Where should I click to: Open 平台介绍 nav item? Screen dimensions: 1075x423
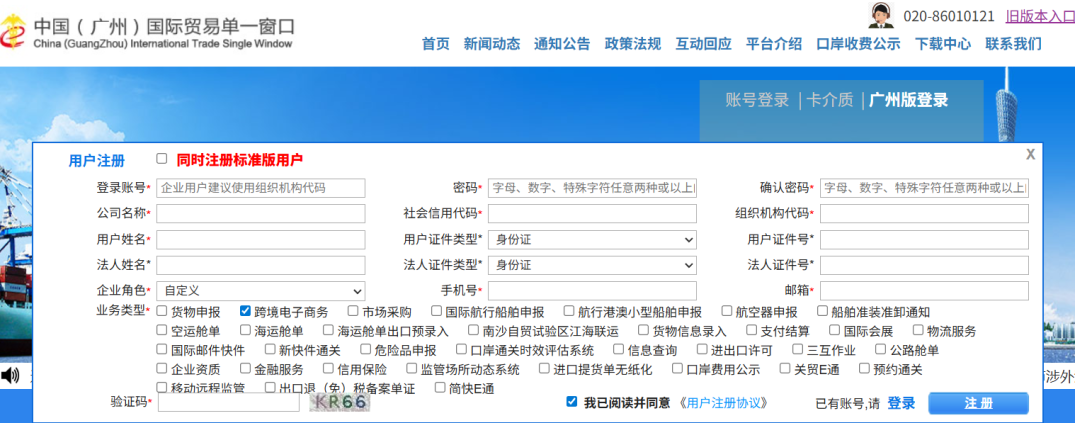click(774, 44)
